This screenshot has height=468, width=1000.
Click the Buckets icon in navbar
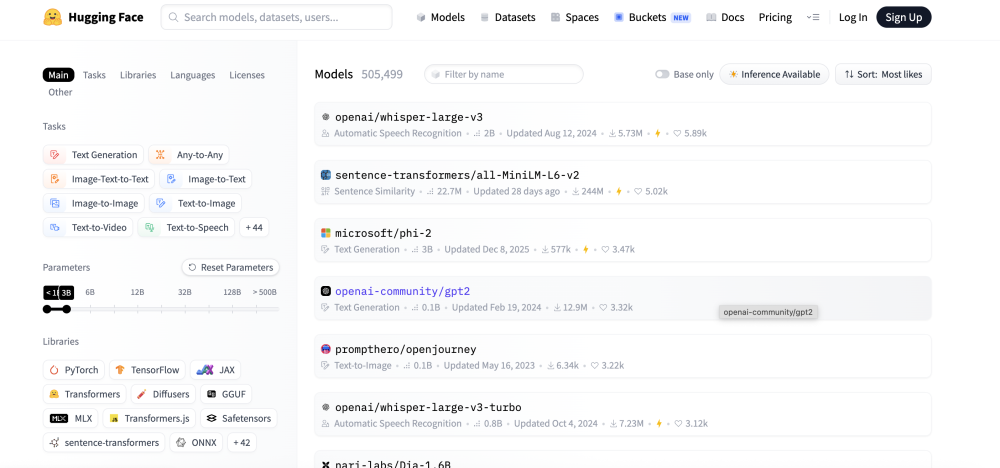tap(619, 17)
